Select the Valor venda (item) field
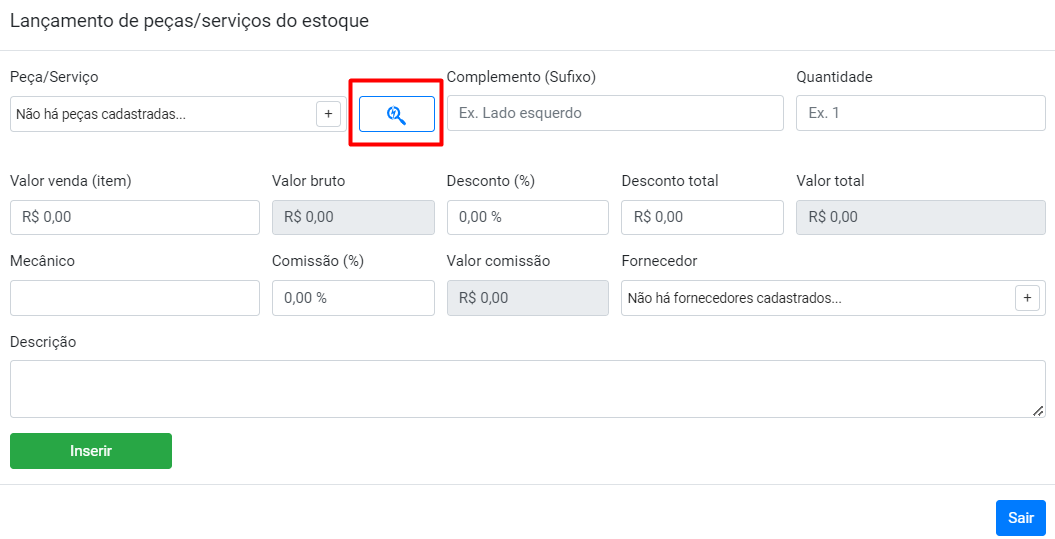This screenshot has height=539, width=1055. pos(135,217)
